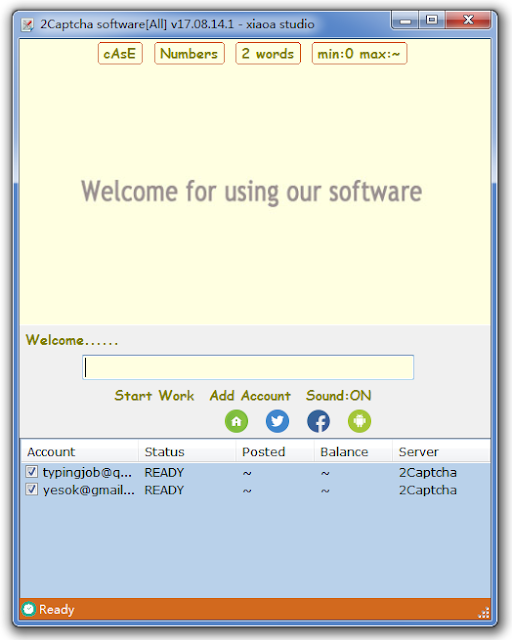Viewport: 512px width, 640px height.
Task: Minimize the 2Captcha software window
Action: click(405, 20)
